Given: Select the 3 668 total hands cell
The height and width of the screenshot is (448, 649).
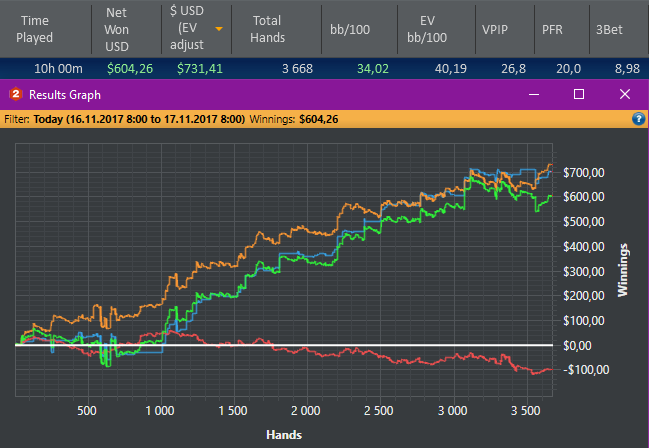Looking at the screenshot, I should pos(297,68).
